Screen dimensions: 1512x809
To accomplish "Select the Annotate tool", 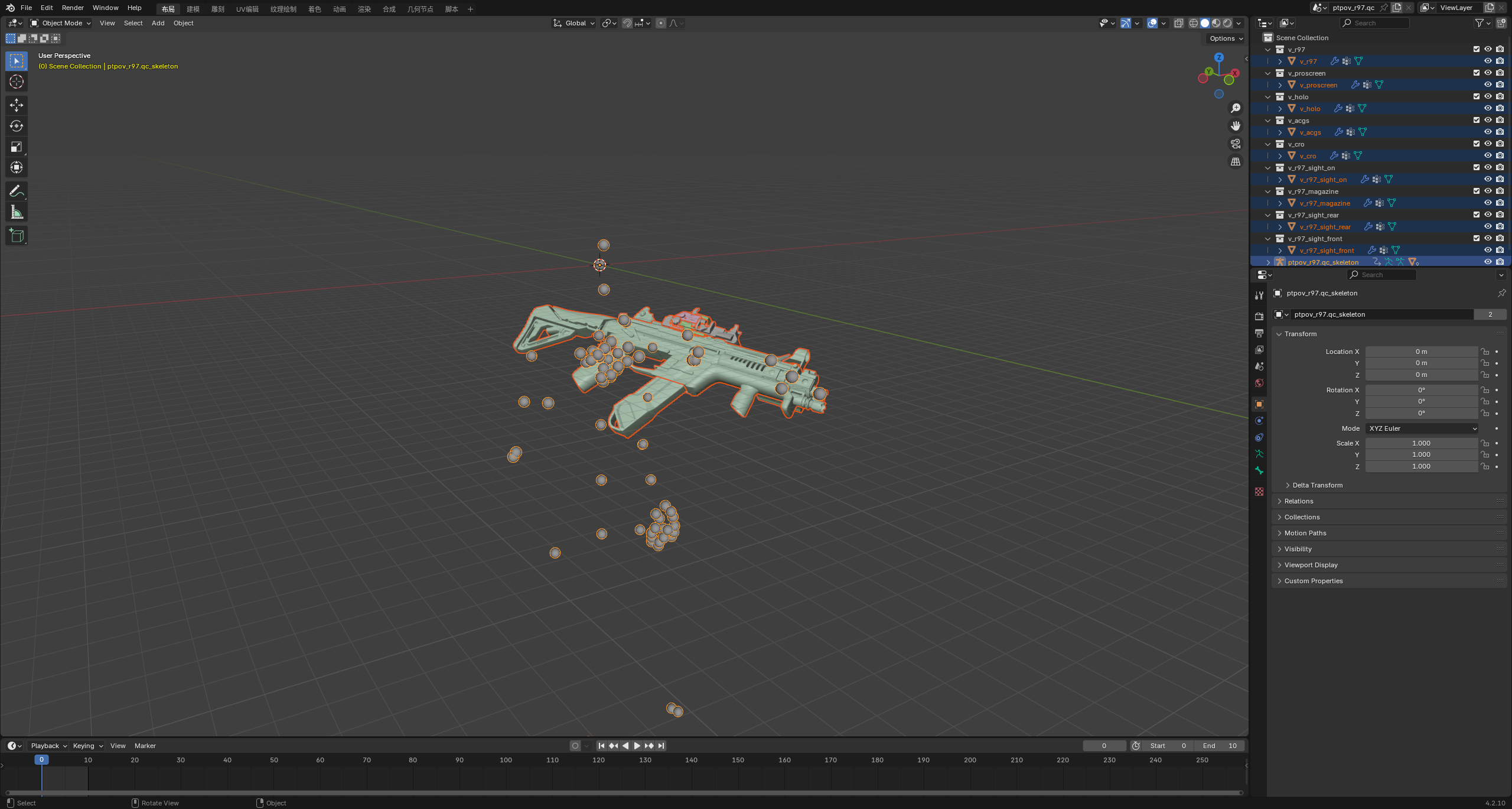I will (x=17, y=191).
